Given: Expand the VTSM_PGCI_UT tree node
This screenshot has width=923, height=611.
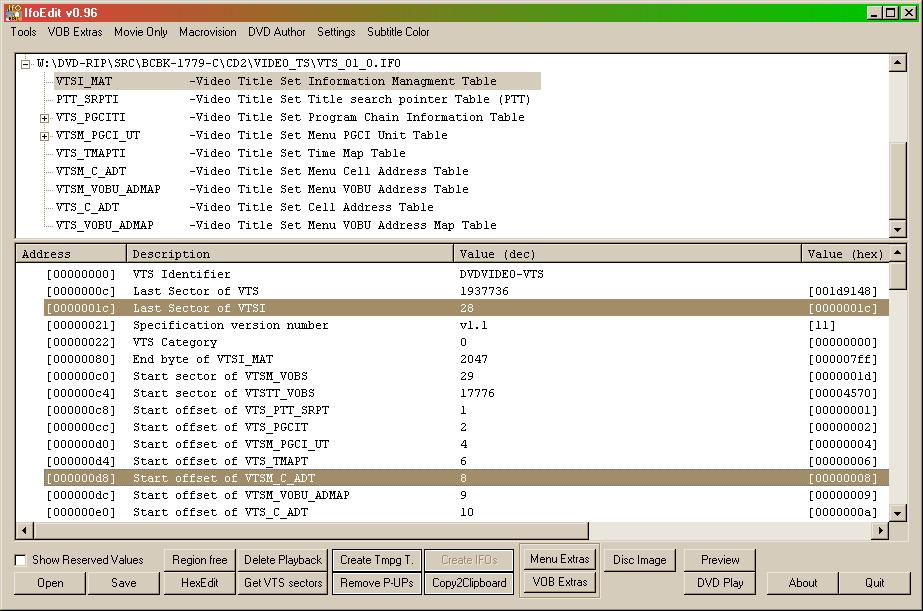Looking at the screenshot, I should tap(44, 136).
